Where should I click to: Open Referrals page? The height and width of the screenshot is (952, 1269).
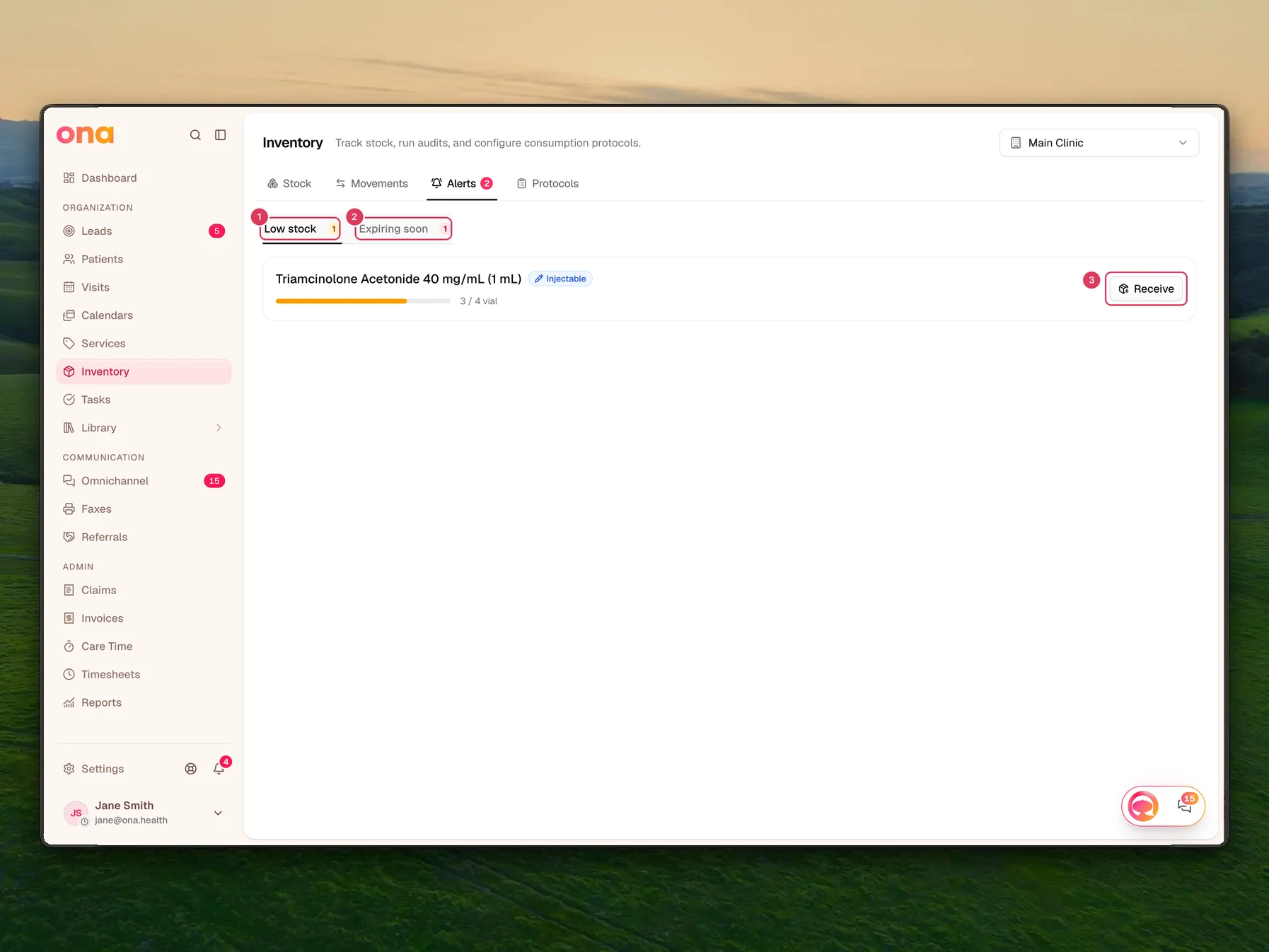[x=144, y=538]
